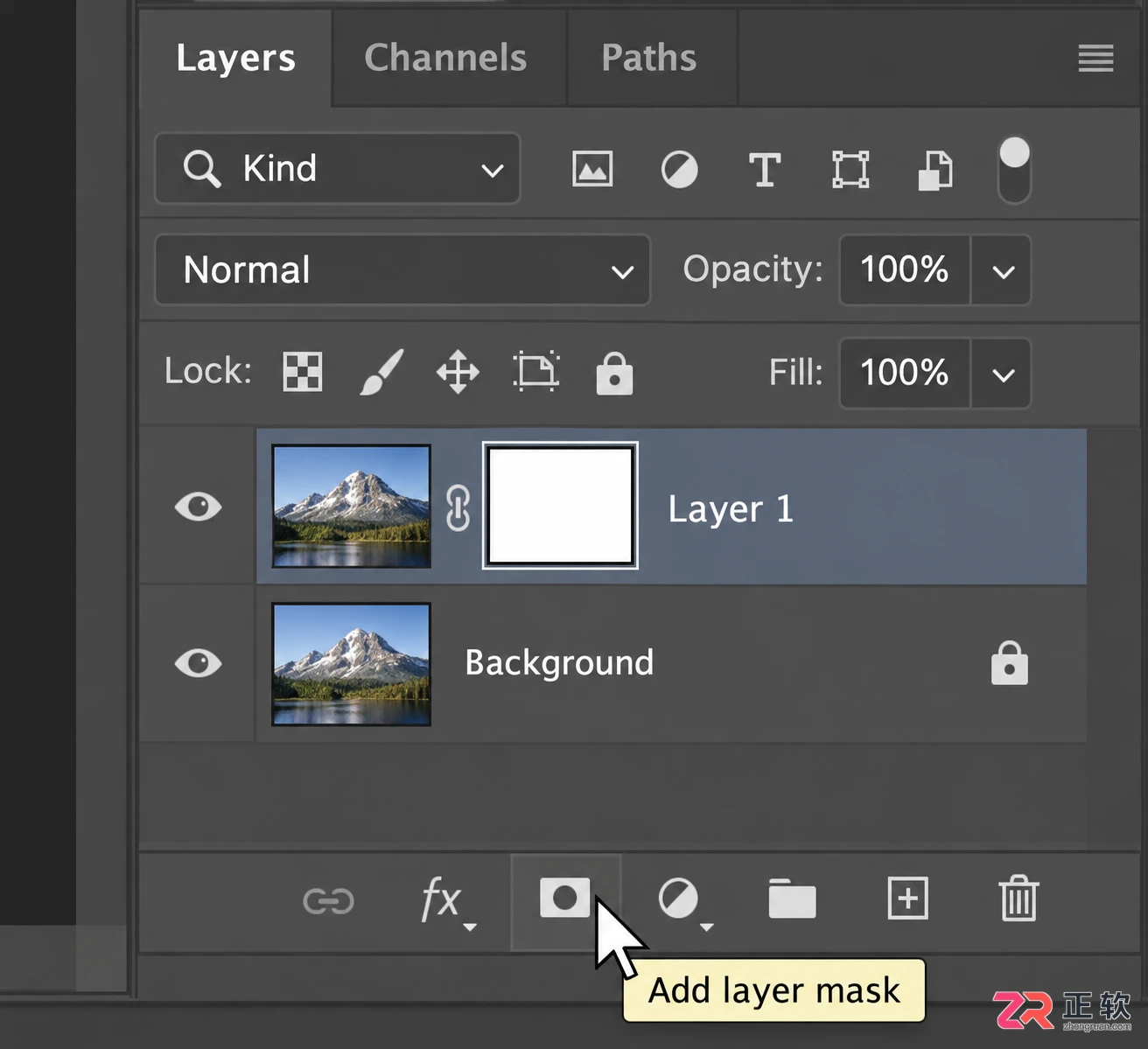The image size is (1148, 1049).
Task: Lock all padlock icon in Lock row
Action: (x=614, y=373)
